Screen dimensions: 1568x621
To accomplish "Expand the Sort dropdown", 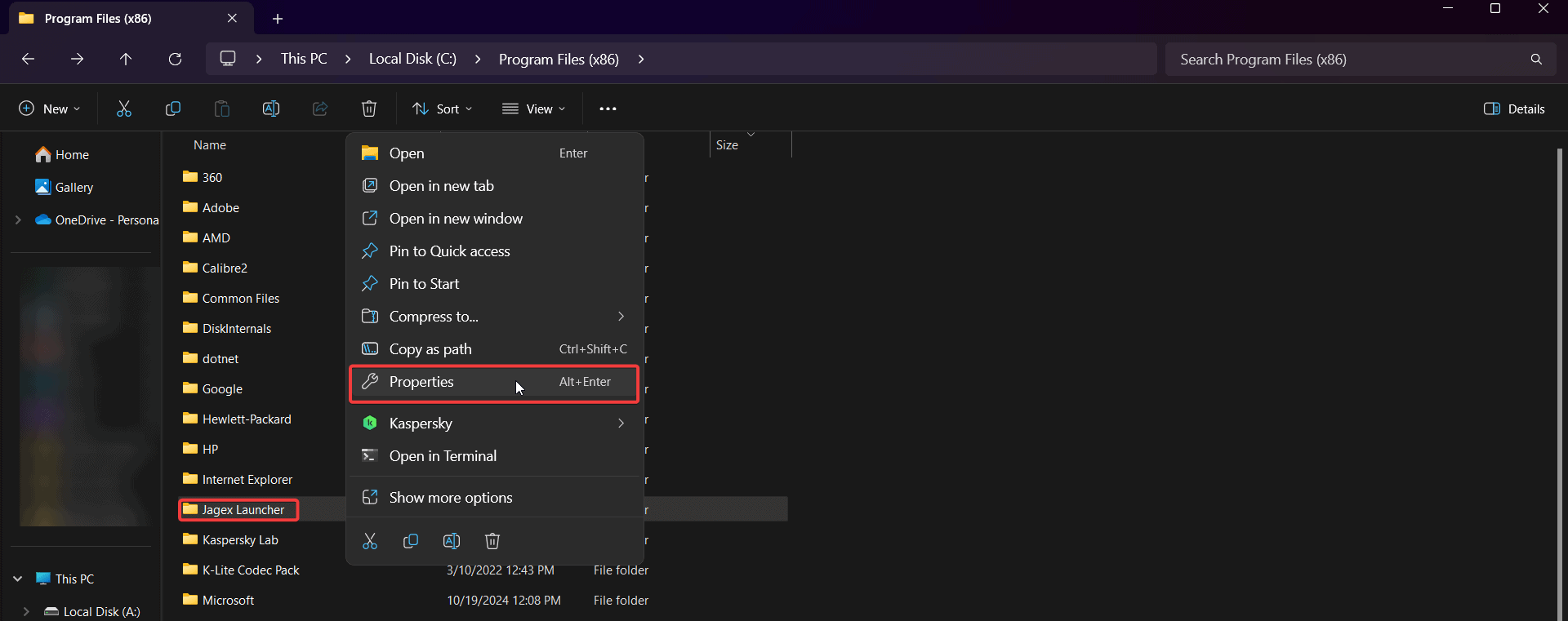I will pyautogui.click(x=443, y=109).
